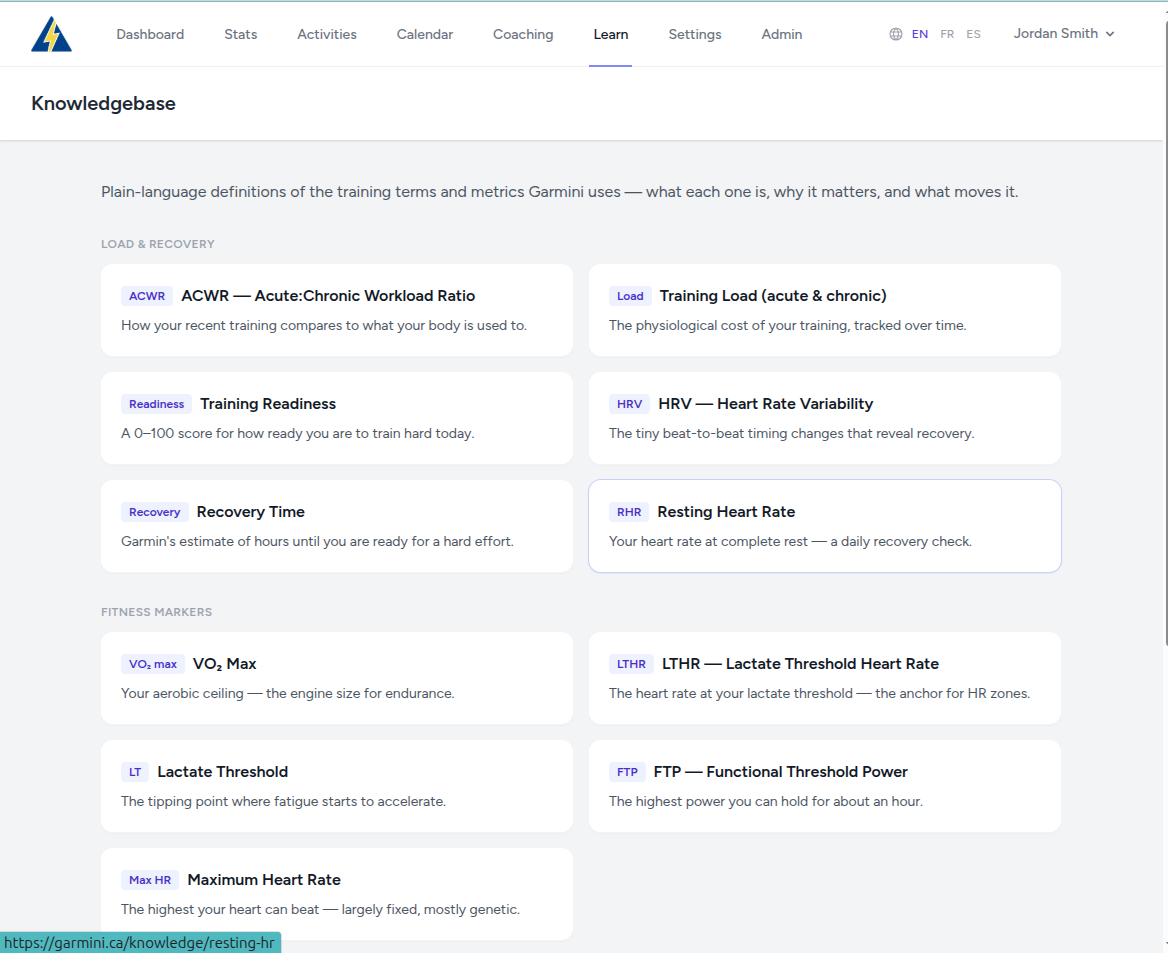Go to the Dashboard tab
The image size is (1168, 953).
(150, 34)
